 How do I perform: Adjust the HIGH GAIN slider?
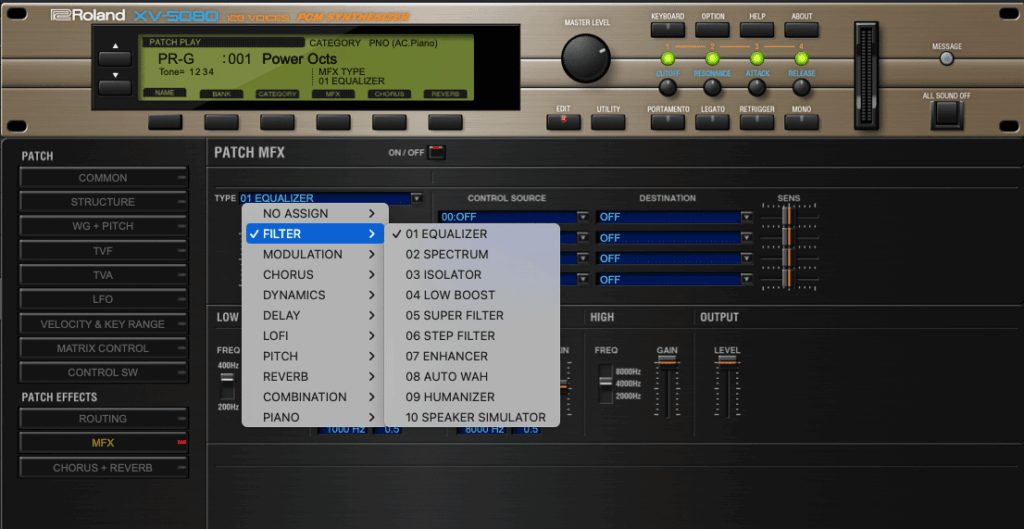click(x=667, y=361)
